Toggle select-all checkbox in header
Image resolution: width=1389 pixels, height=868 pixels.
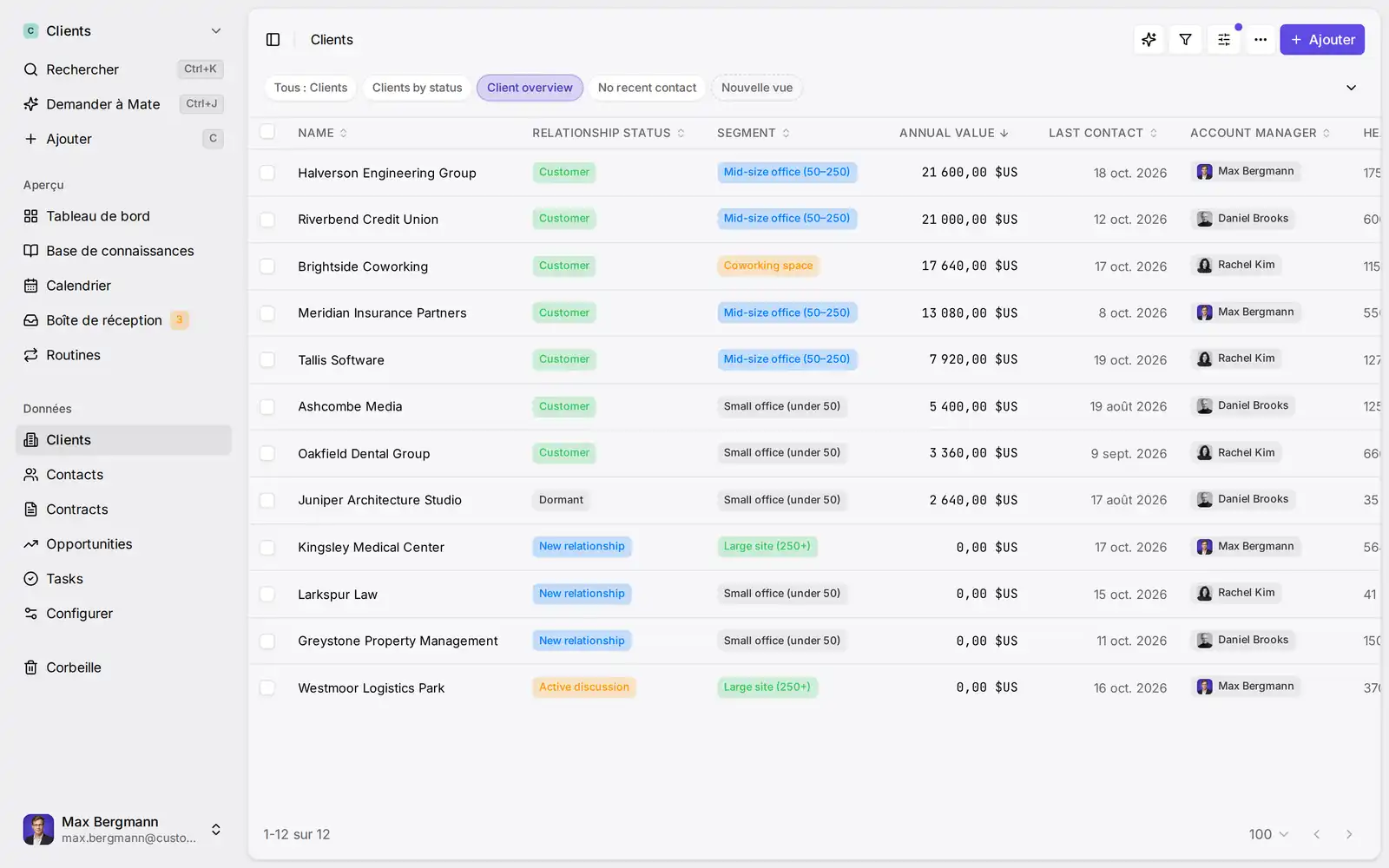(x=267, y=132)
